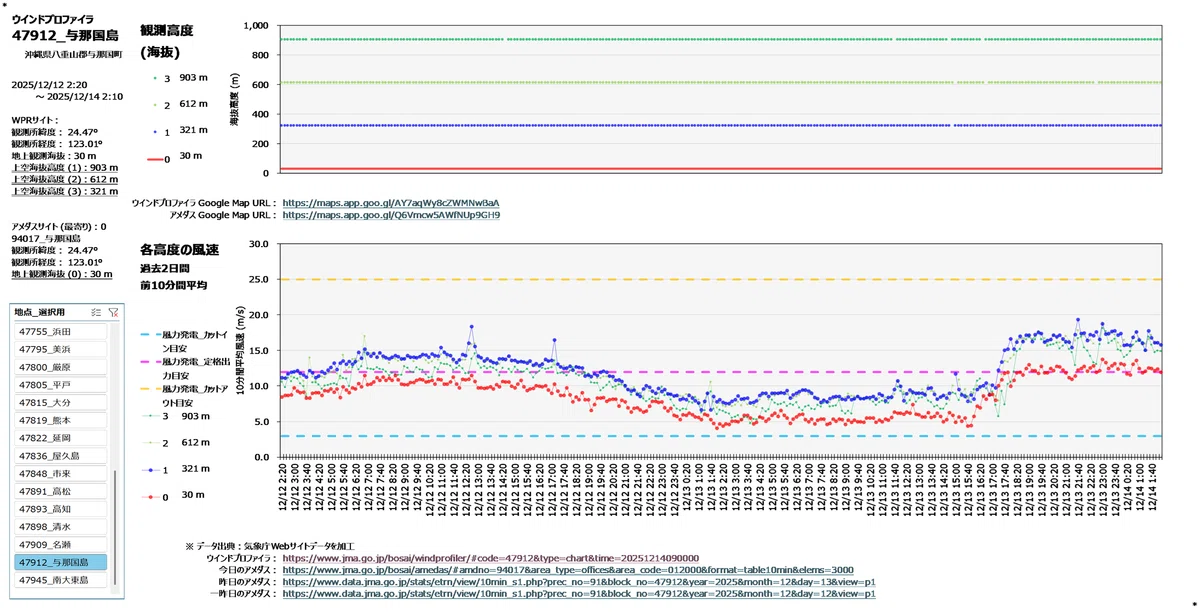This screenshot has width=1200, height=612.
Task: Choose 47945_南大東島 in the station slicer
Action: [62, 580]
